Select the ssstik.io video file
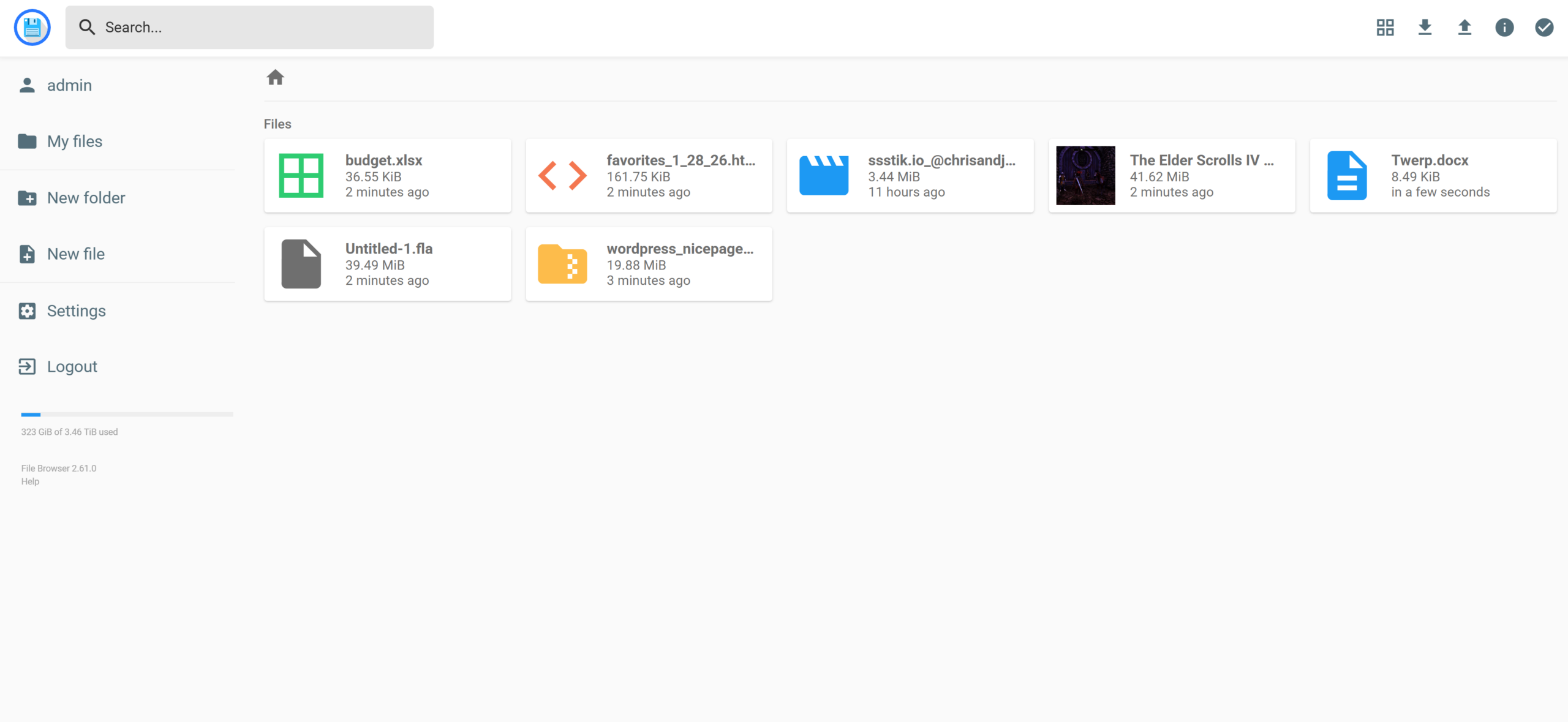This screenshot has width=1568, height=722. [910, 176]
